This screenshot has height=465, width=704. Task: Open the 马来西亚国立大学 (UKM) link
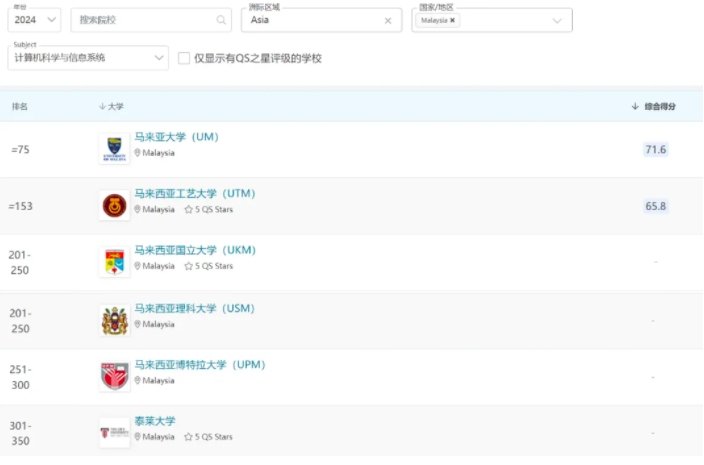coord(195,250)
